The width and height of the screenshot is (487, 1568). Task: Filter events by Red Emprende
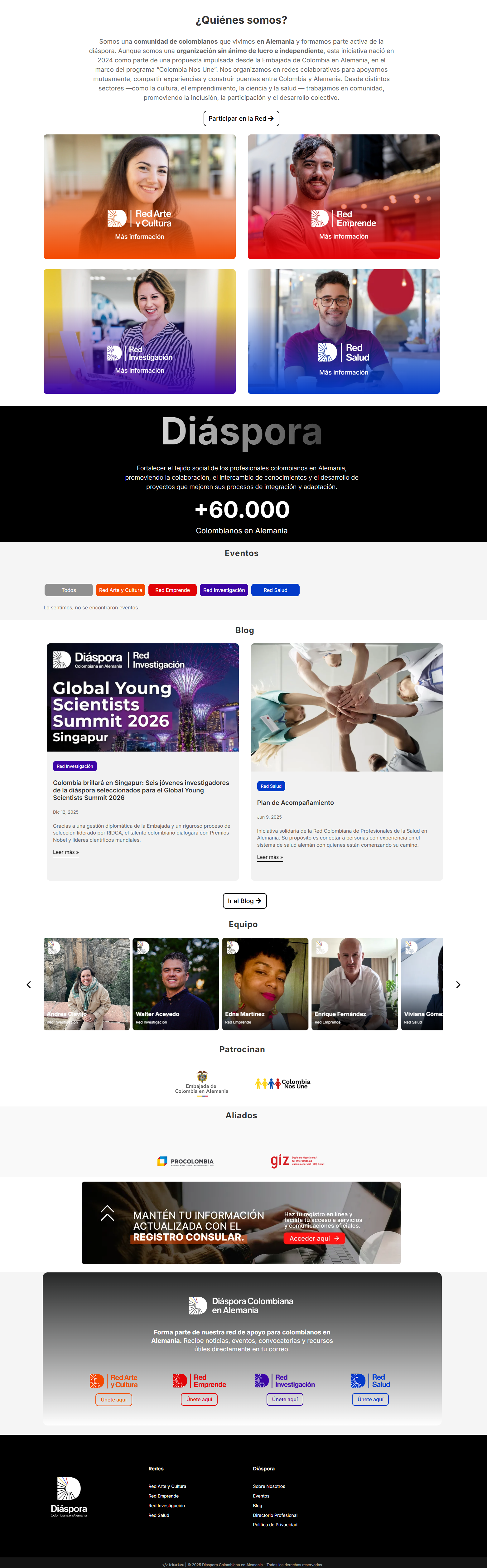[172, 590]
